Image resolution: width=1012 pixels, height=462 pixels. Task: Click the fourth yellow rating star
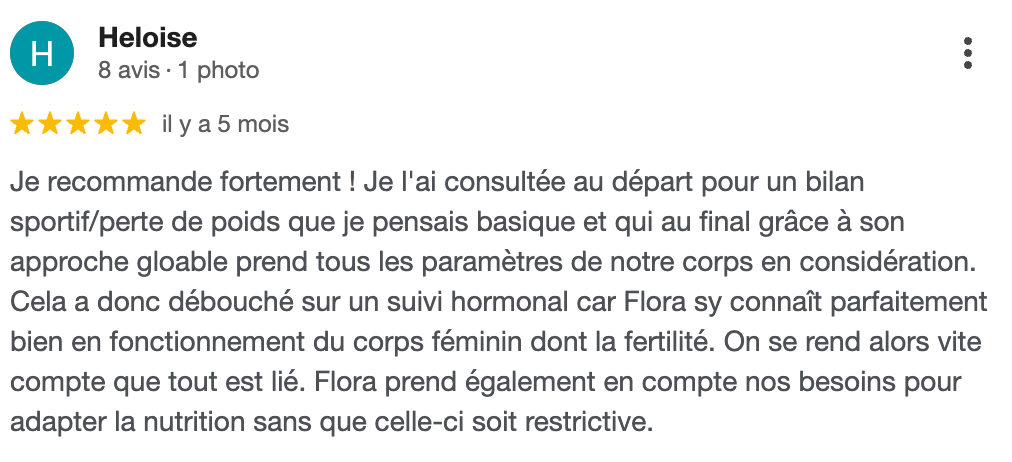coord(106,125)
